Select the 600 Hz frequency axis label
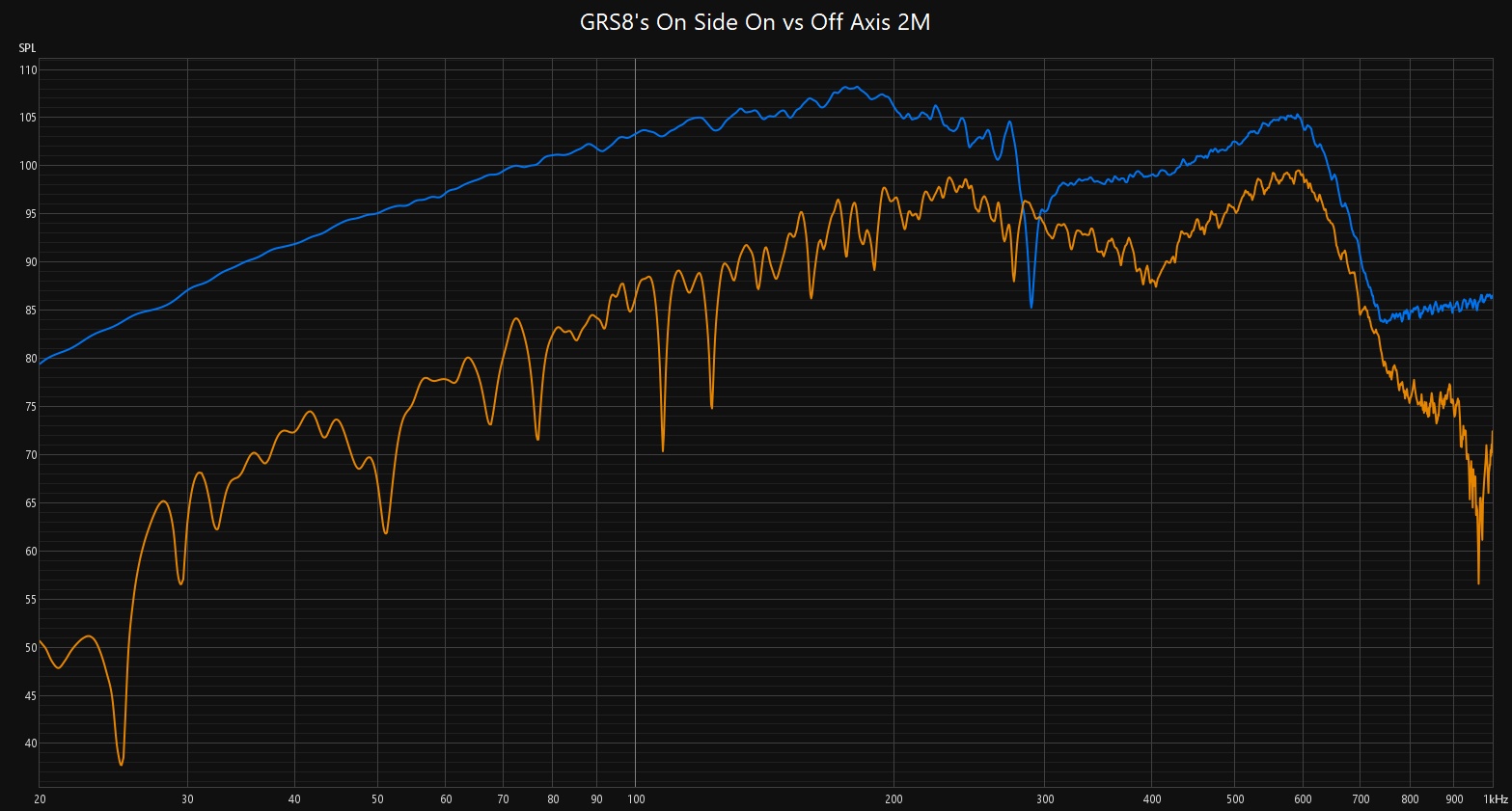Image resolution: width=1512 pixels, height=811 pixels. 1303,799
